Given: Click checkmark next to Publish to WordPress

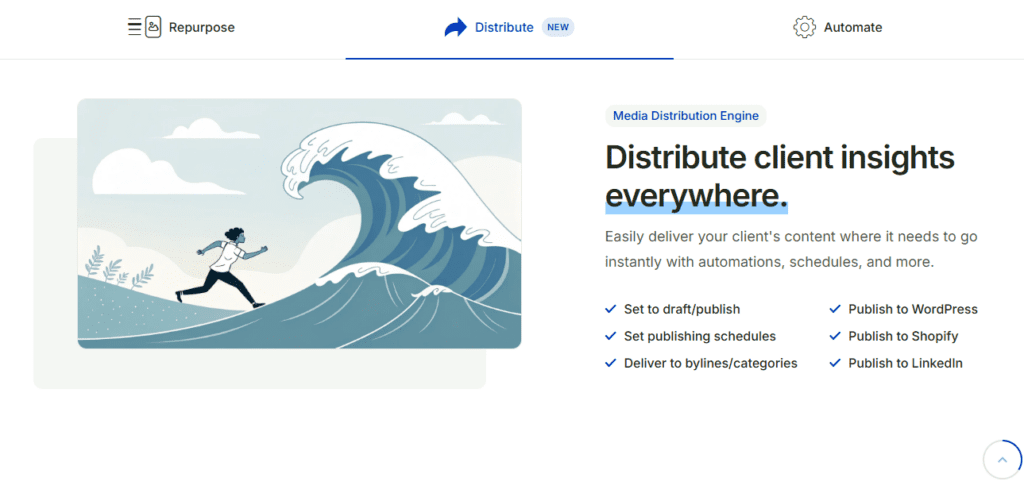Looking at the screenshot, I should click(x=835, y=310).
